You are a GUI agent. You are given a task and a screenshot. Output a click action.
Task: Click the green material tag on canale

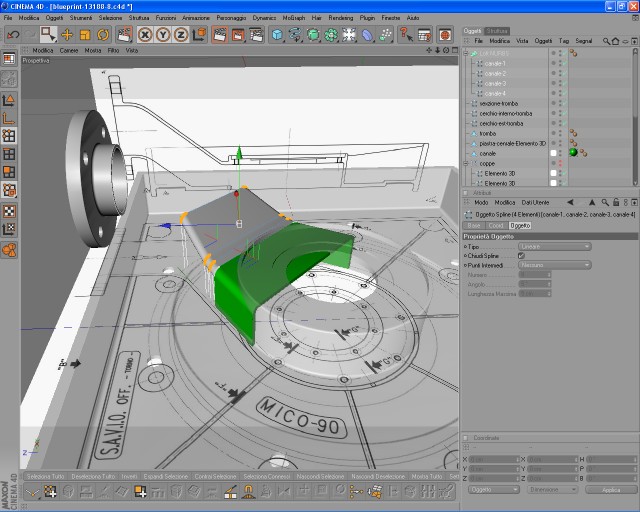coord(573,153)
